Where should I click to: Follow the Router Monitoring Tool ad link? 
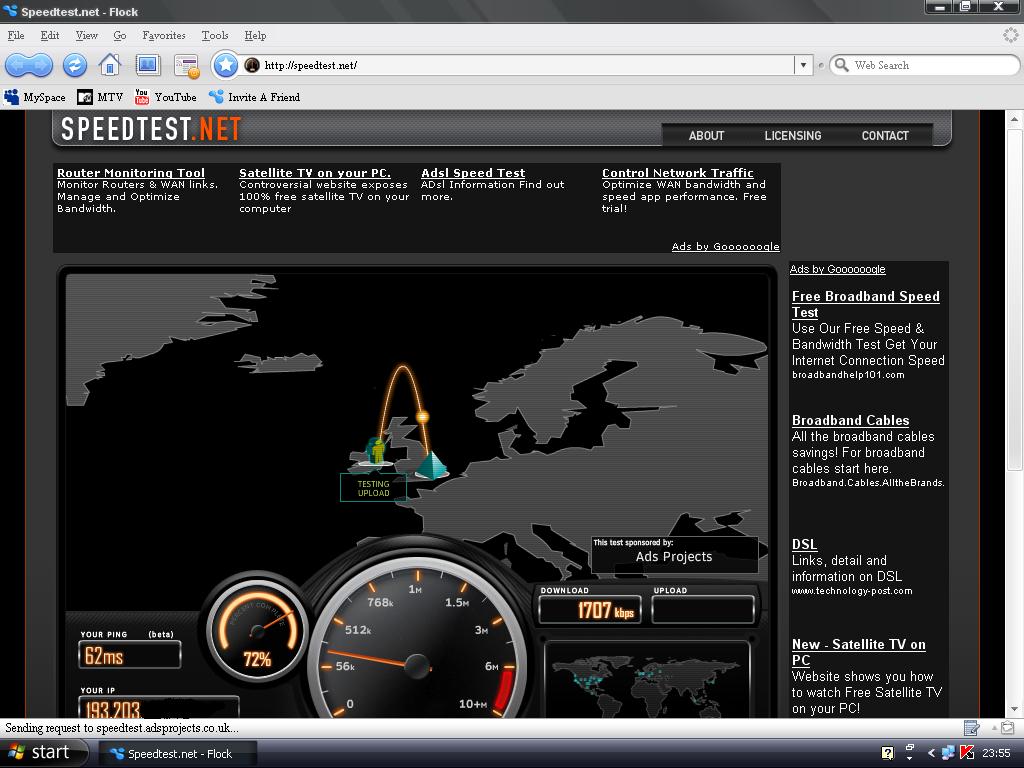click(x=131, y=172)
